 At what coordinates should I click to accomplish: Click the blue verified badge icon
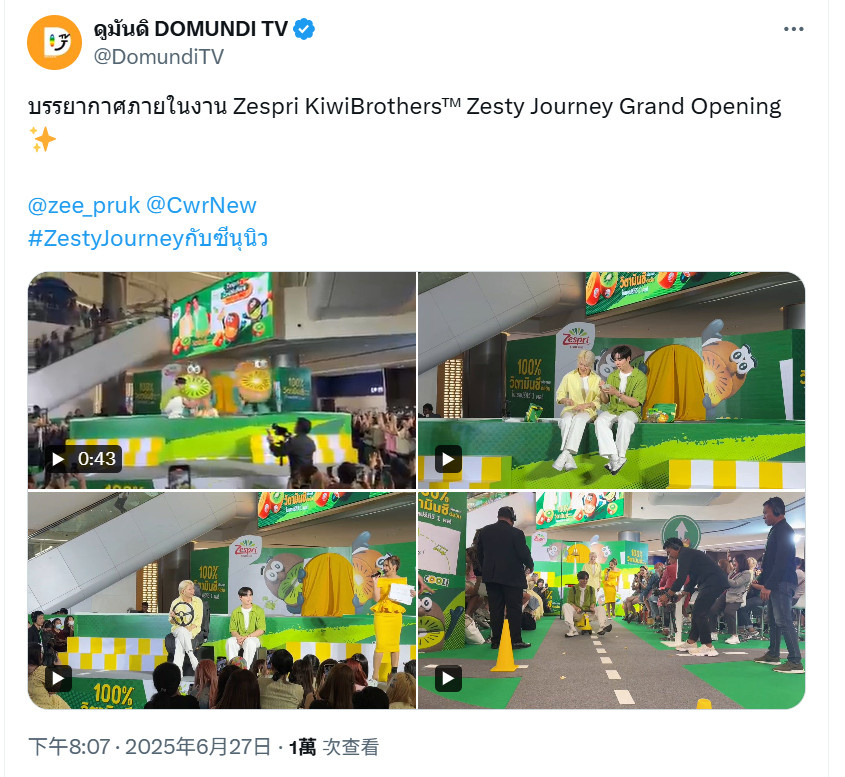click(x=304, y=29)
